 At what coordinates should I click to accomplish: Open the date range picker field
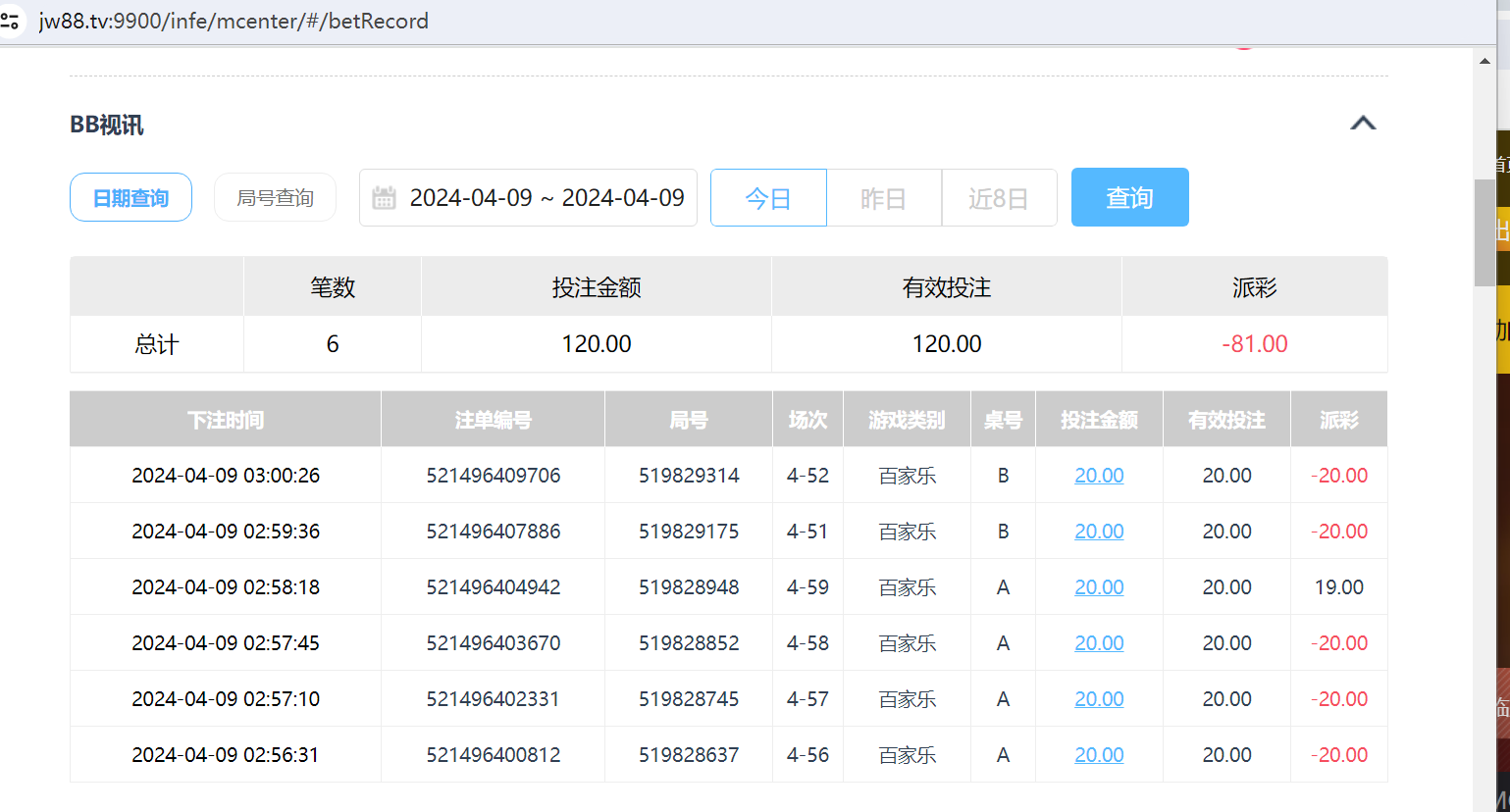tap(546, 198)
